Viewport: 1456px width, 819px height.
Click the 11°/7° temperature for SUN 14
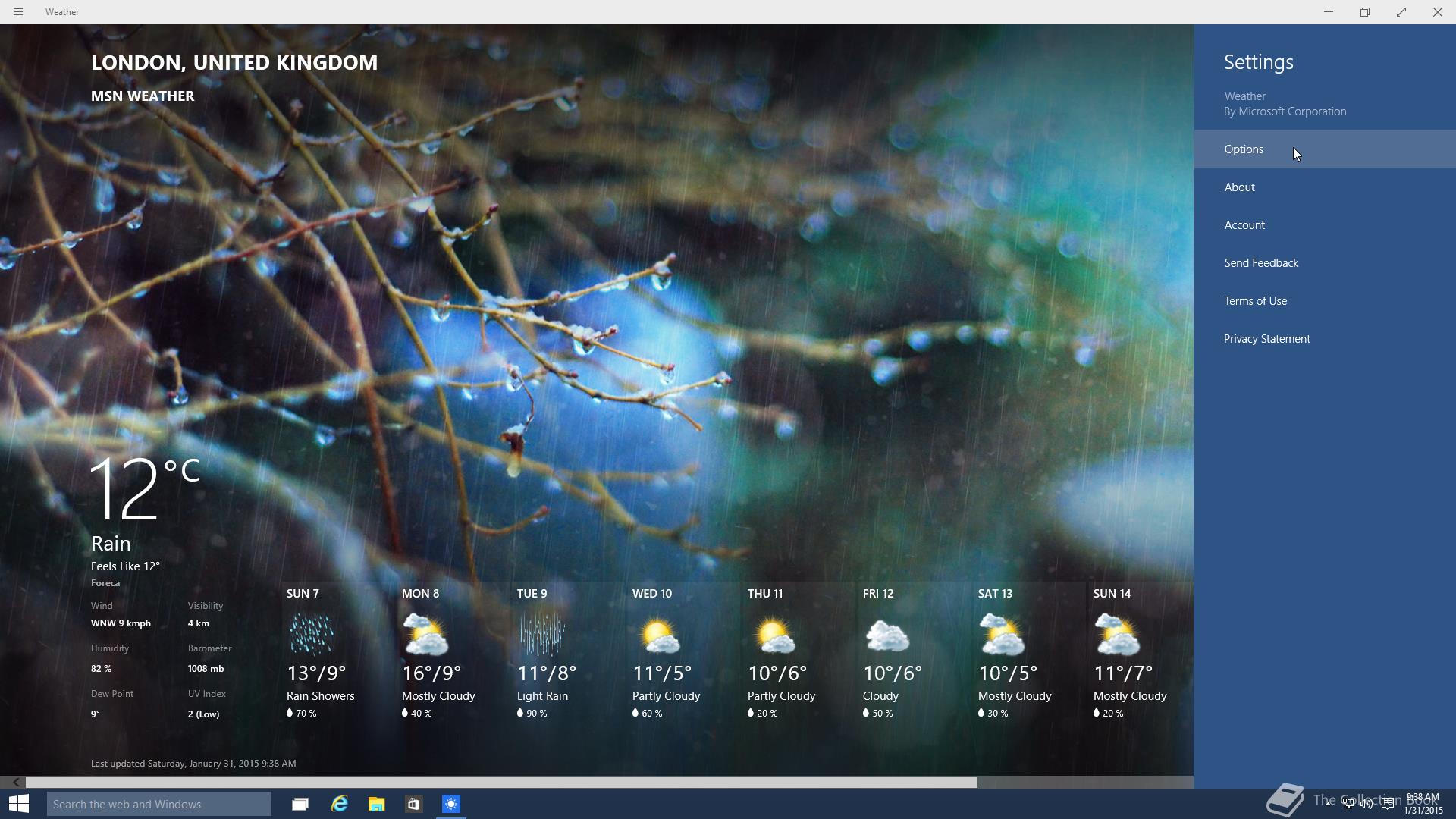coord(1123,673)
